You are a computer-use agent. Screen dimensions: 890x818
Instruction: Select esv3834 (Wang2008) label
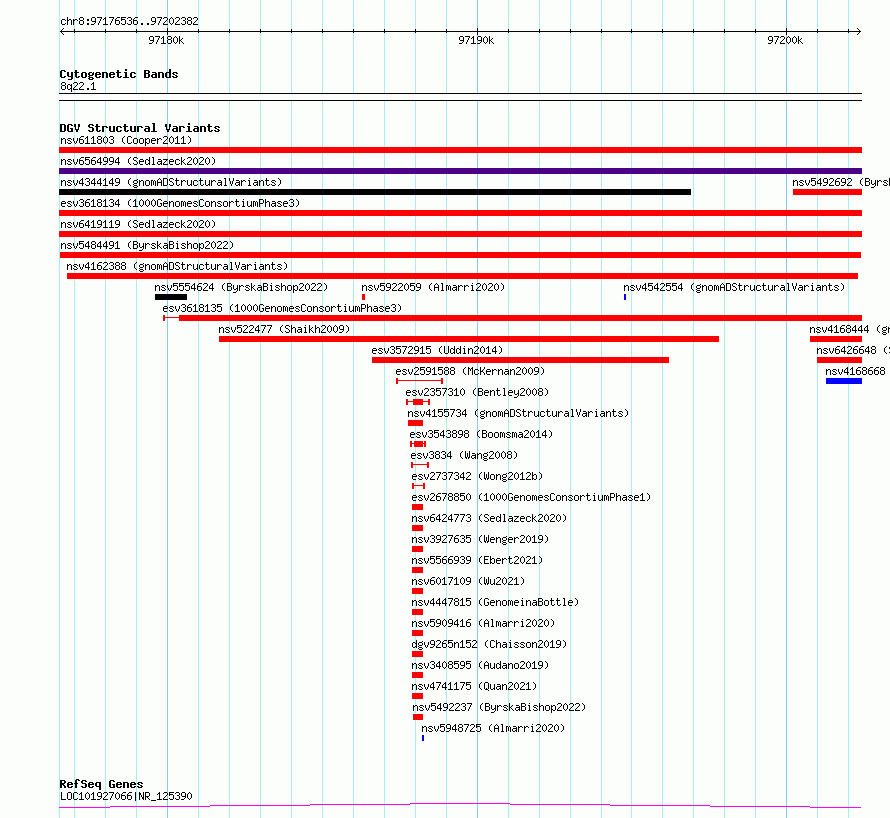coord(464,455)
